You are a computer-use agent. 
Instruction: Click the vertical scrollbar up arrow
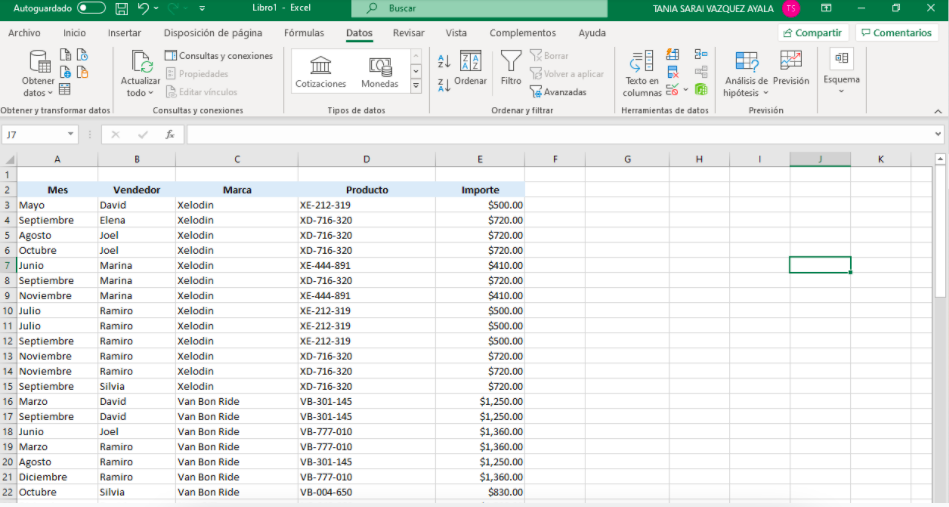(940, 159)
